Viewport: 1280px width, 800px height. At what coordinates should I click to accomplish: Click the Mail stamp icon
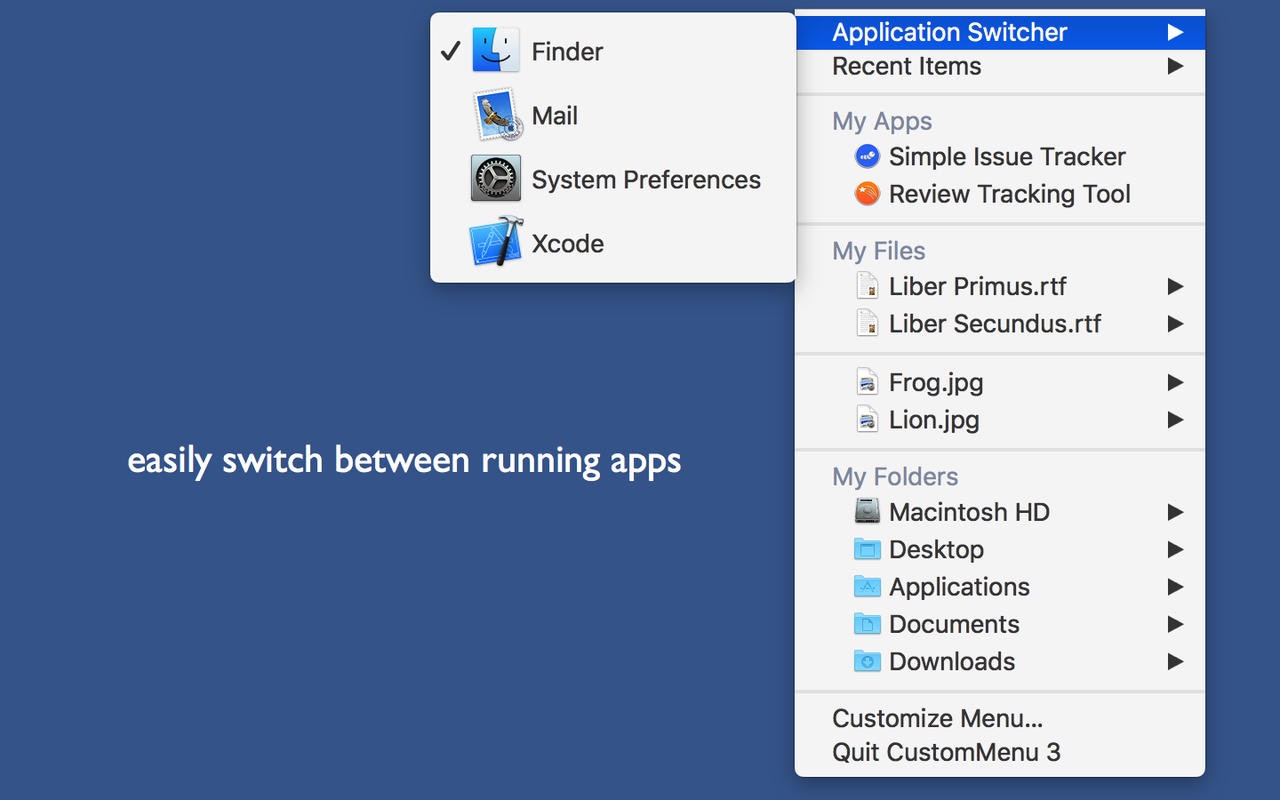(496, 115)
